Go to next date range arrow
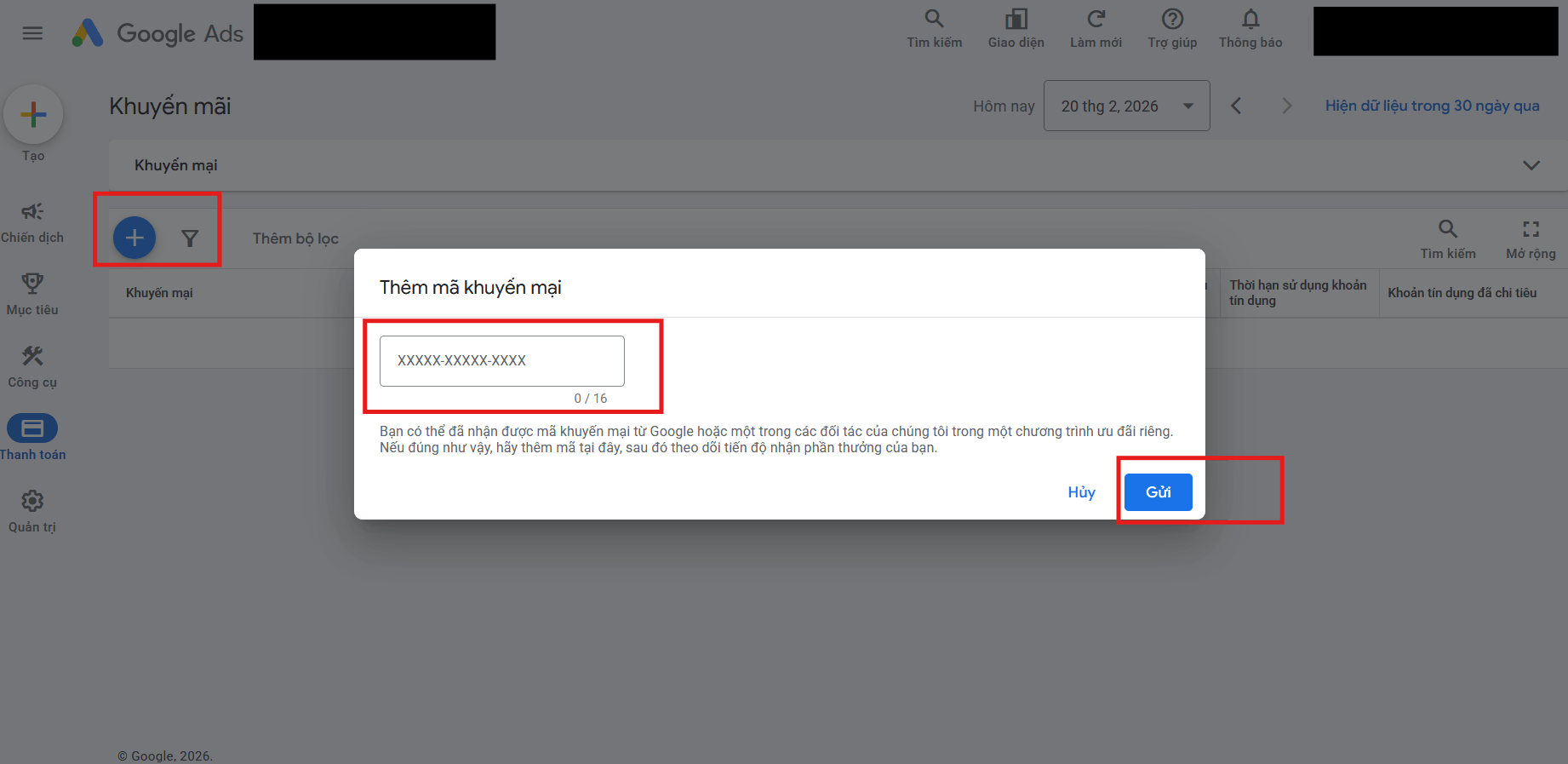The image size is (1568, 764). pos(1286,106)
